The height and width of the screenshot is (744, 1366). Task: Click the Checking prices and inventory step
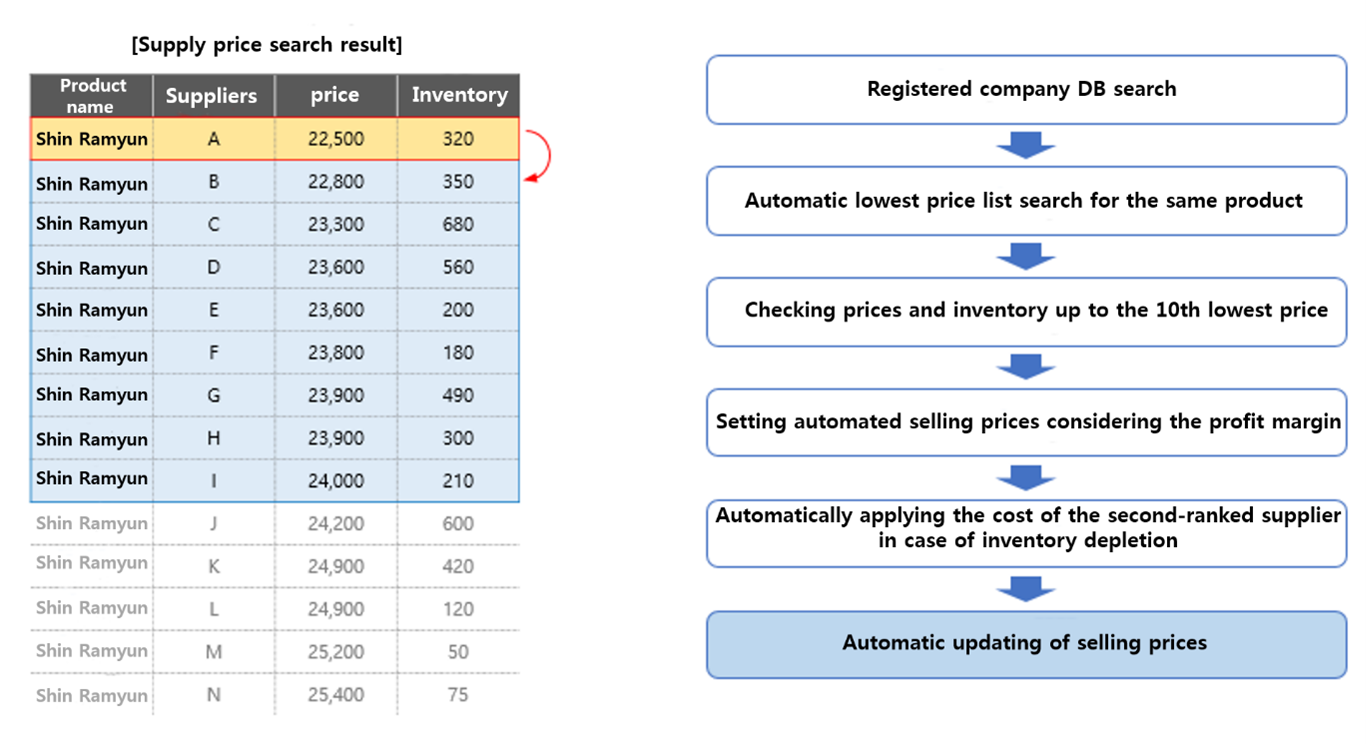pyautogui.click(x=1026, y=312)
